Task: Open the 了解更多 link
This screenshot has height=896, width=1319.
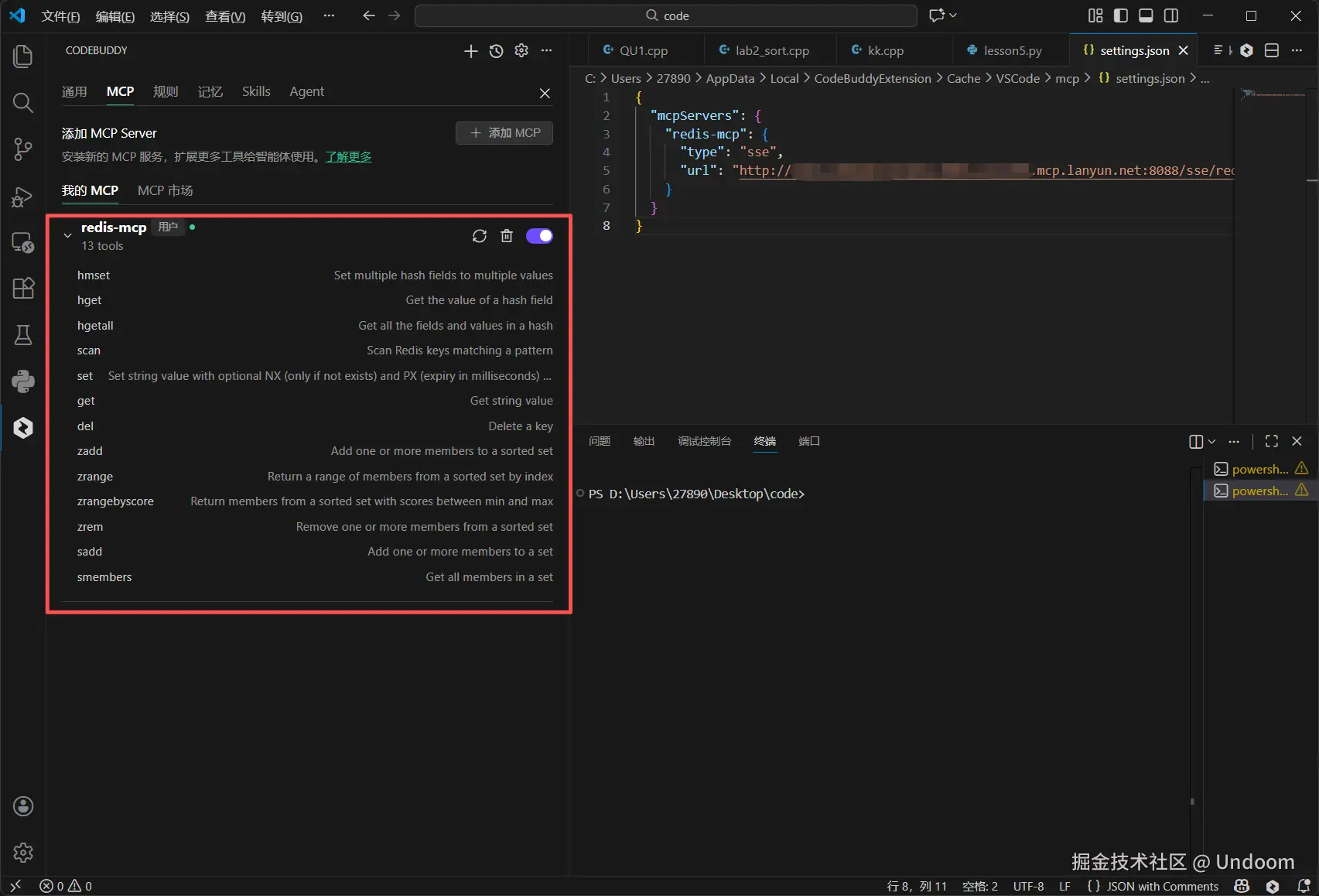Action: tap(348, 157)
